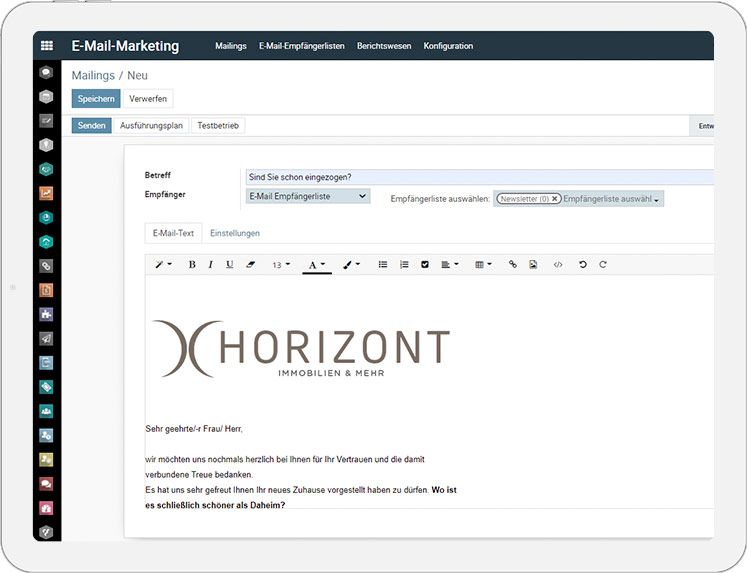Insert an ordered numbered list
Viewport: 747px width, 573px height.
(404, 265)
